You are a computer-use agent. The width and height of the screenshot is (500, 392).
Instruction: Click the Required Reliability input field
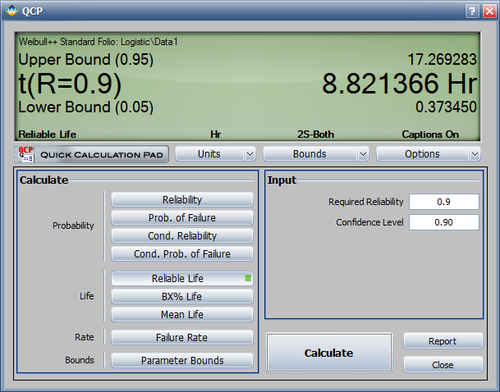(x=444, y=202)
